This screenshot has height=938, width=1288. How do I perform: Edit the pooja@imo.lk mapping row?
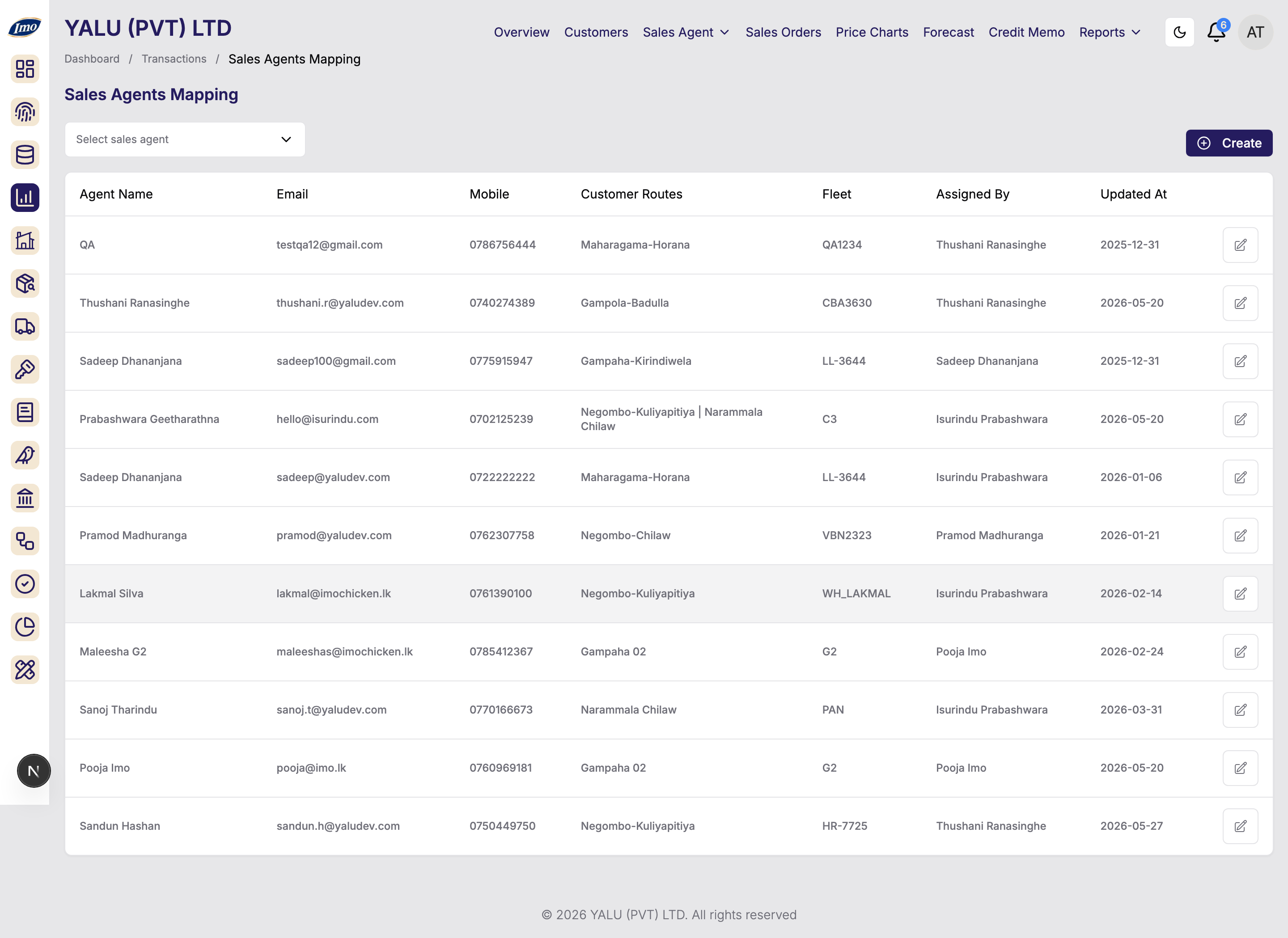(x=1240, y=768)
